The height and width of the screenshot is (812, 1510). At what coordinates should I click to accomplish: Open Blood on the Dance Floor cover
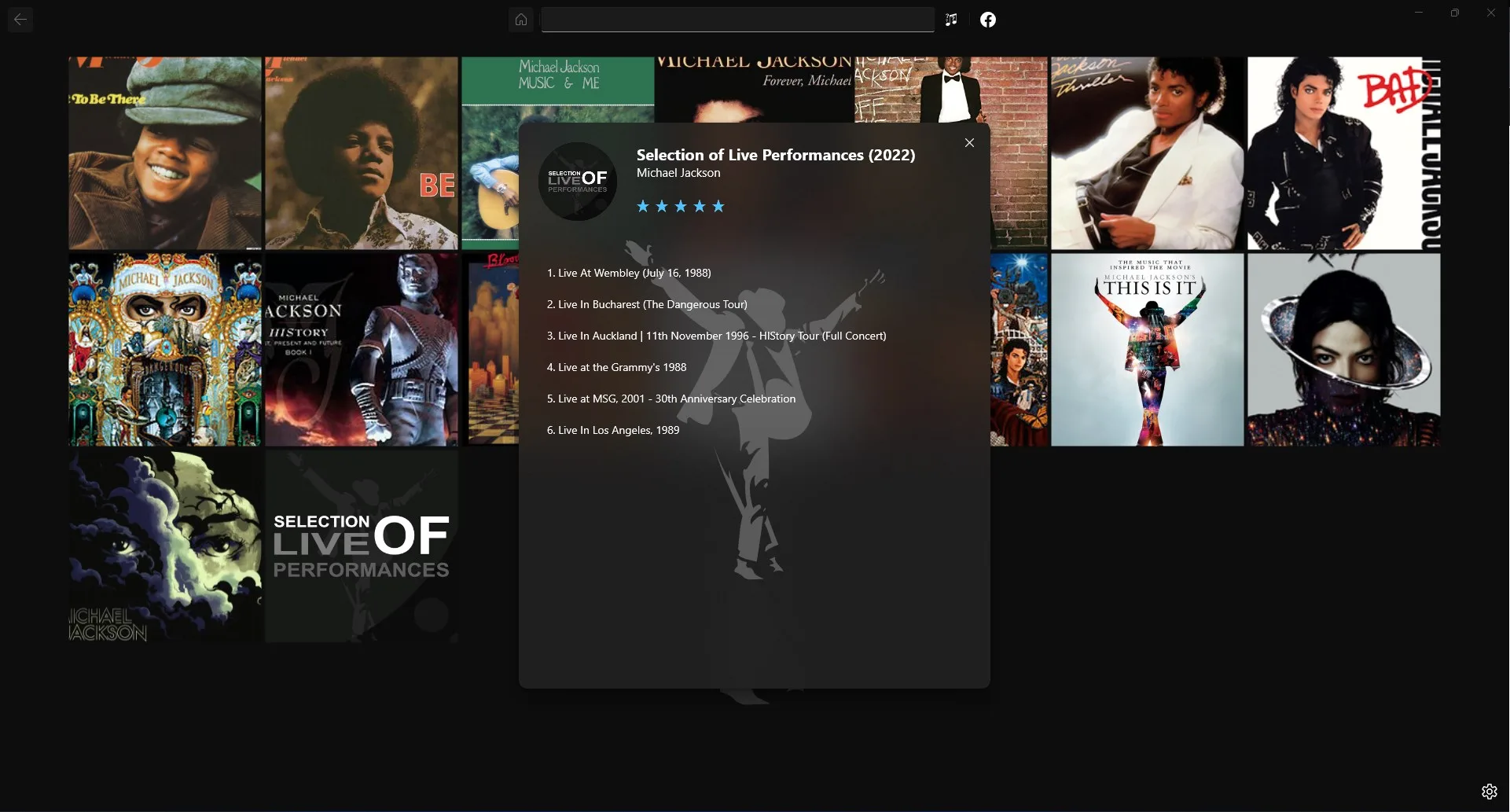click(x=490, y=350)
